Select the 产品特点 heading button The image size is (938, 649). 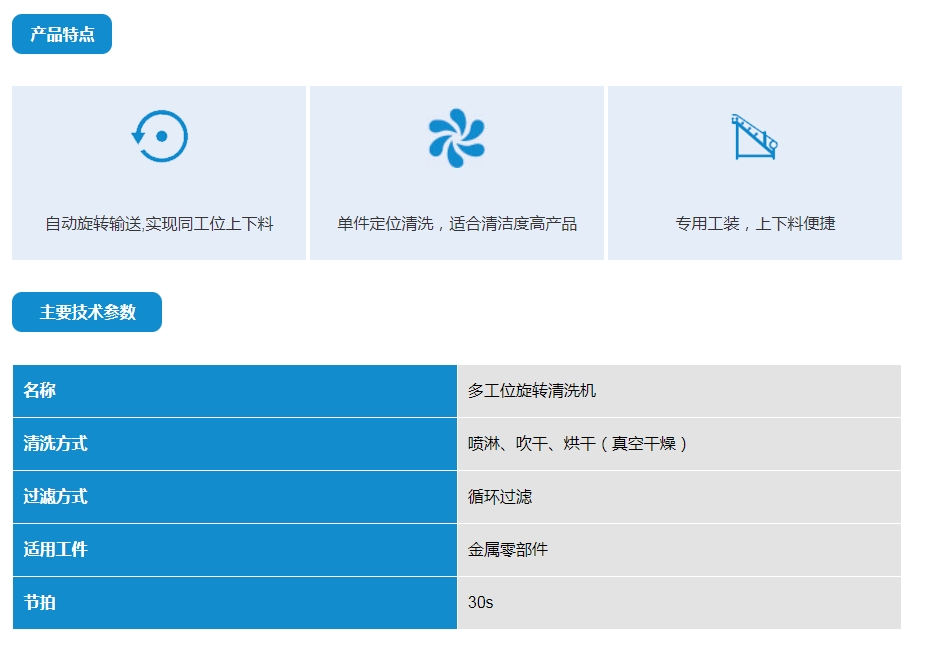coord(62,34)
